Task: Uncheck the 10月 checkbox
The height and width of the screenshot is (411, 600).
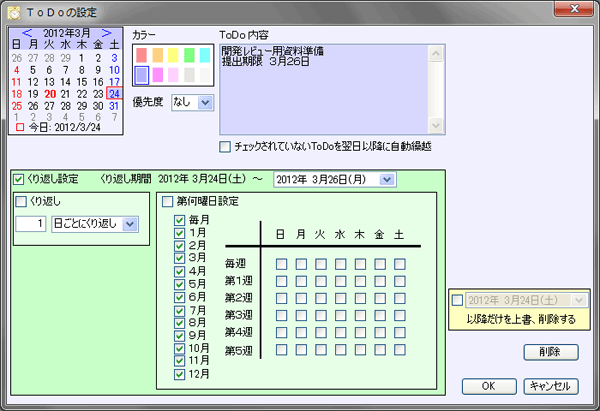Action: click(179, 349)
